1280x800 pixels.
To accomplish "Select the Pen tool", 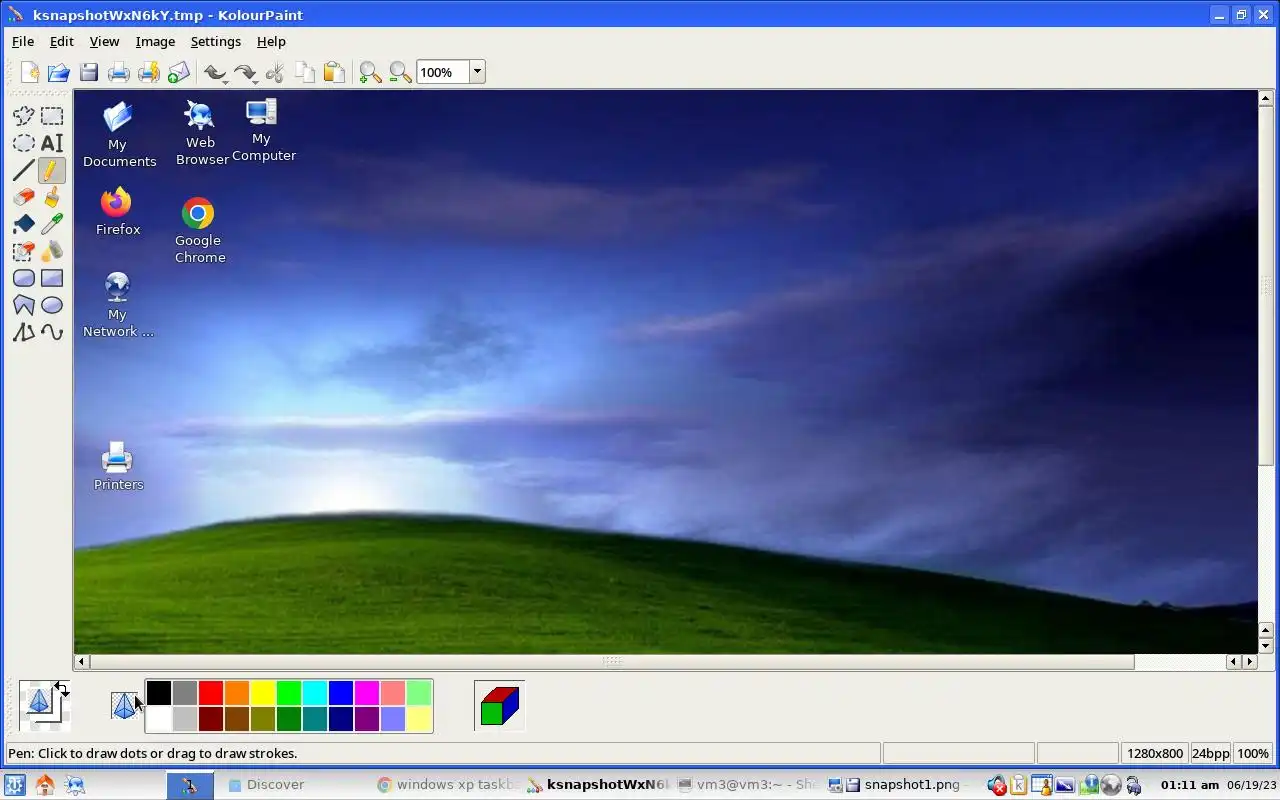I will pos(52,170).
